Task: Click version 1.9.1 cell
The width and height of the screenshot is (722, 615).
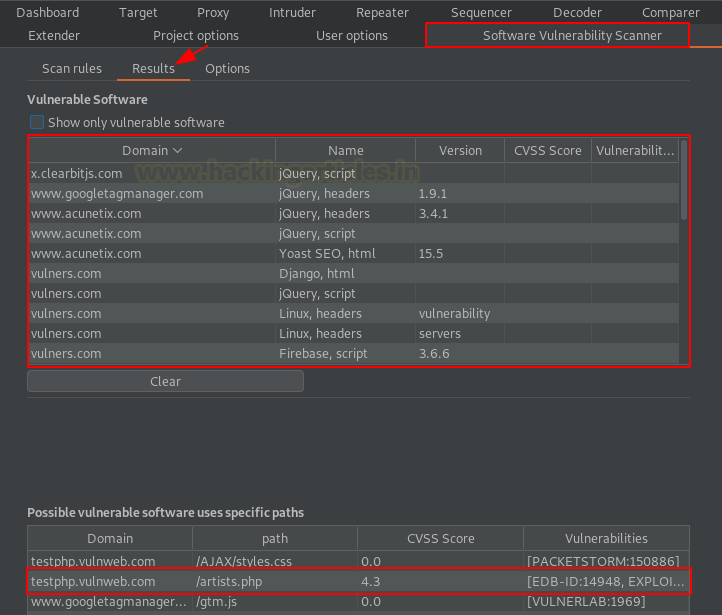Action: click(460, 193)
